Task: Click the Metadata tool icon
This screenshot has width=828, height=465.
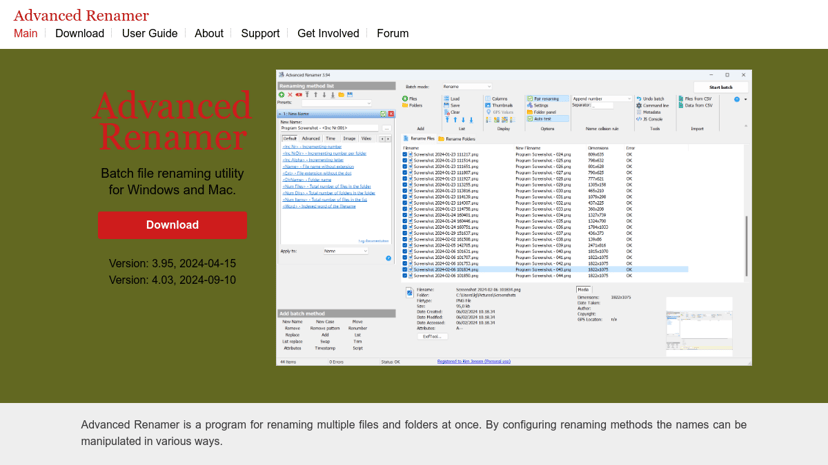Action: click(x=639, y=112)
